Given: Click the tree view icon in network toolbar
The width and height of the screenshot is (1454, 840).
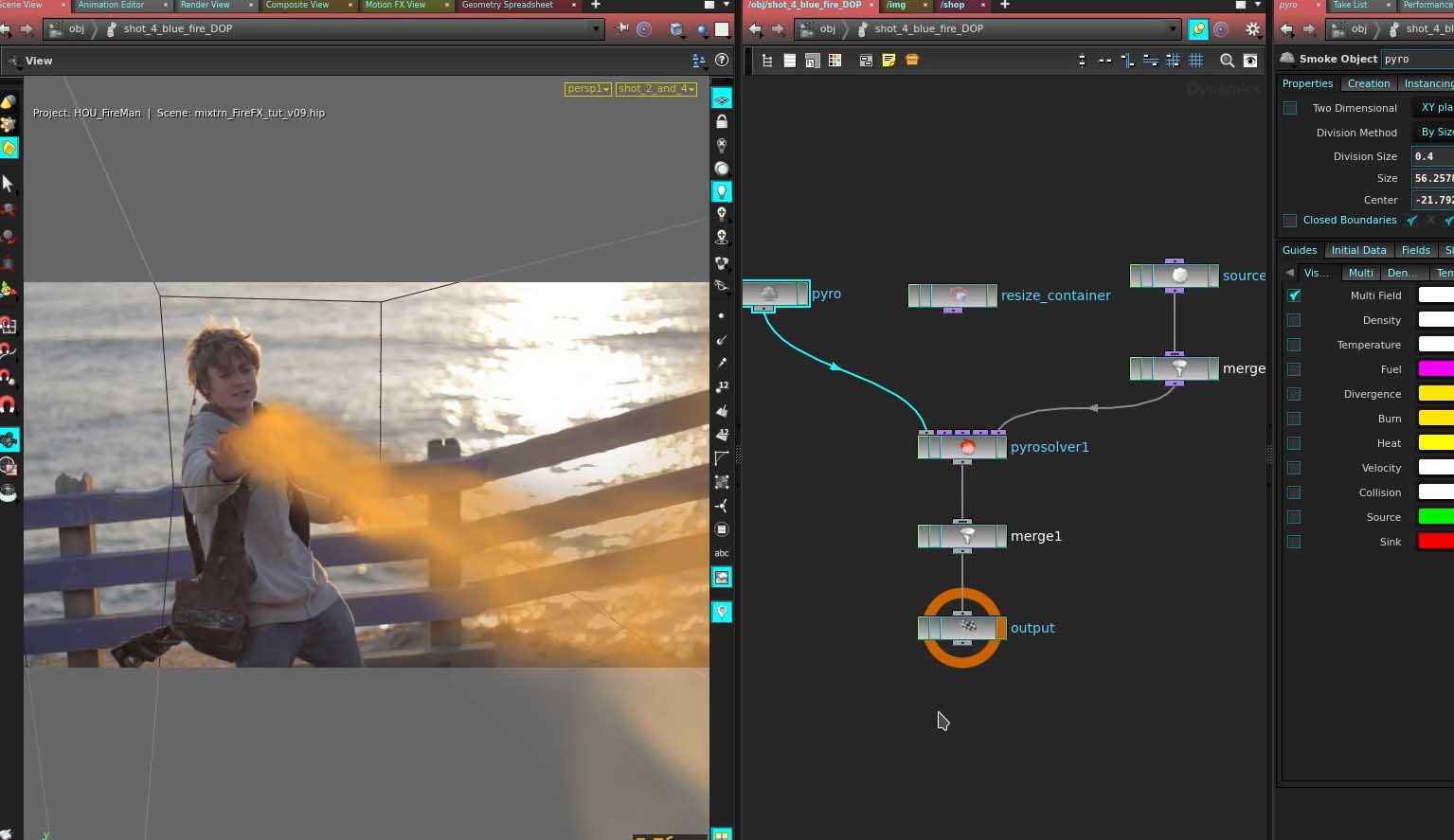Looking at the screenshot, I should 767,61.
